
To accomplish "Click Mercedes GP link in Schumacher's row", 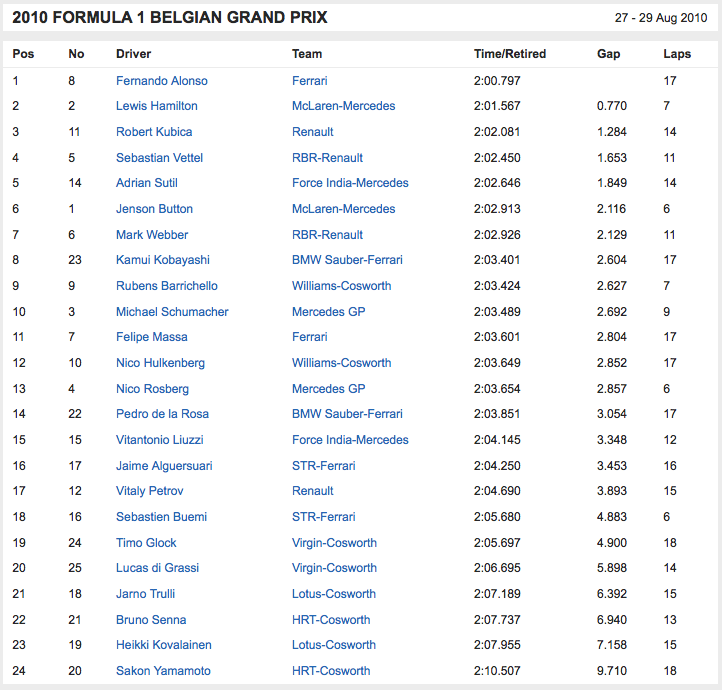I will tap(329, 312).
